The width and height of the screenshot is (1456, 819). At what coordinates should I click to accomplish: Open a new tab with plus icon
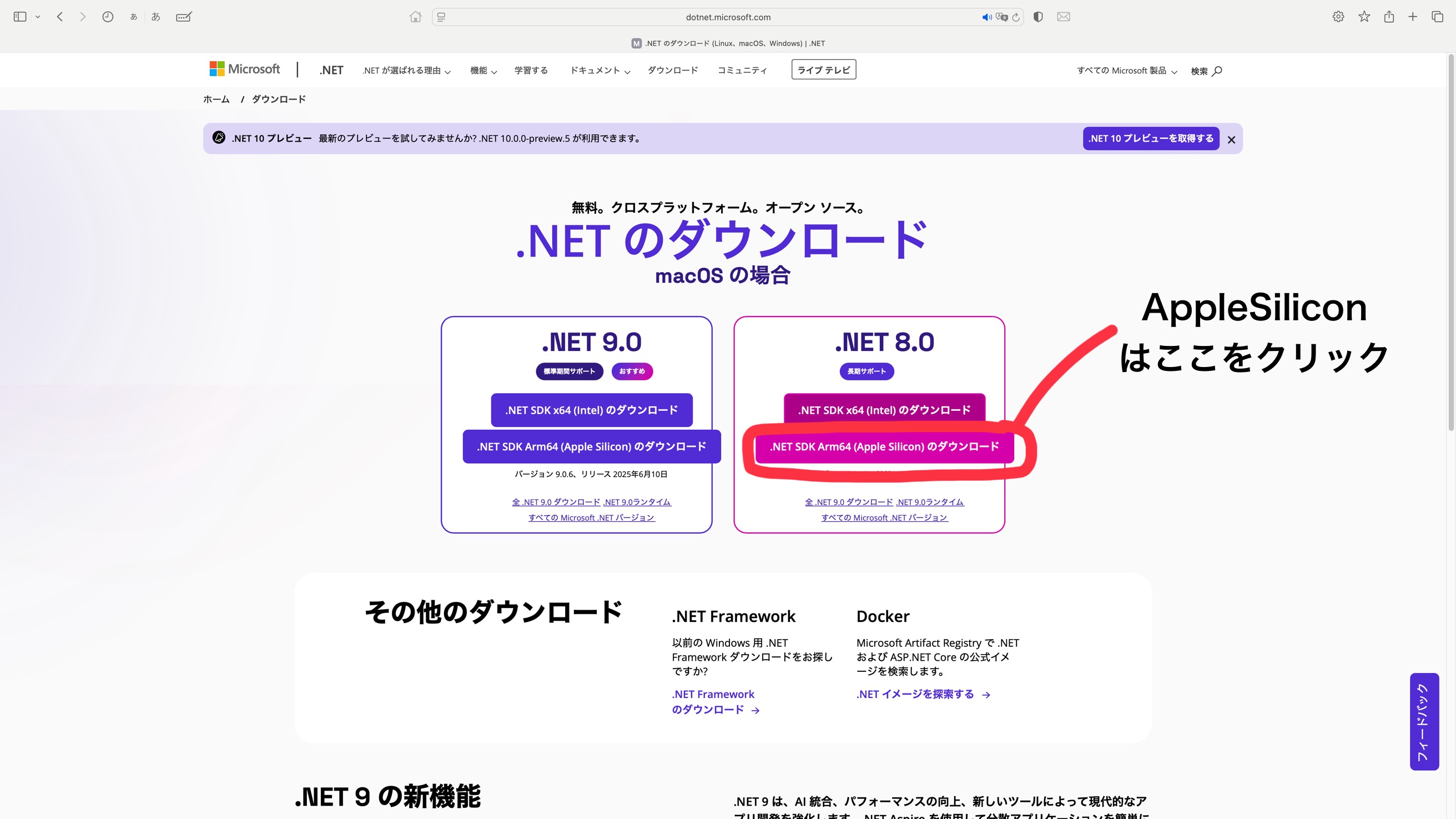coord(1413,17)
